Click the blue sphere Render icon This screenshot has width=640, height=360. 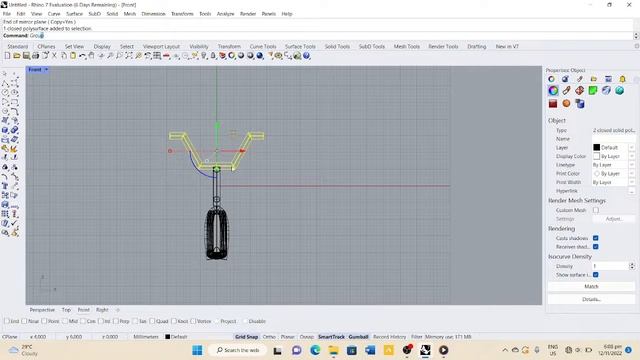pyautogui.click(x=260, y=56)
